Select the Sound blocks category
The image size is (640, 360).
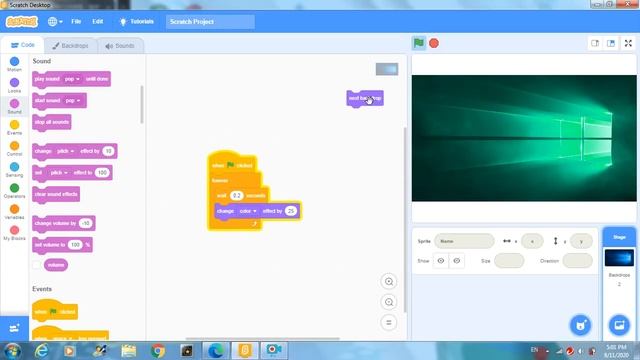tap(14, 106)
